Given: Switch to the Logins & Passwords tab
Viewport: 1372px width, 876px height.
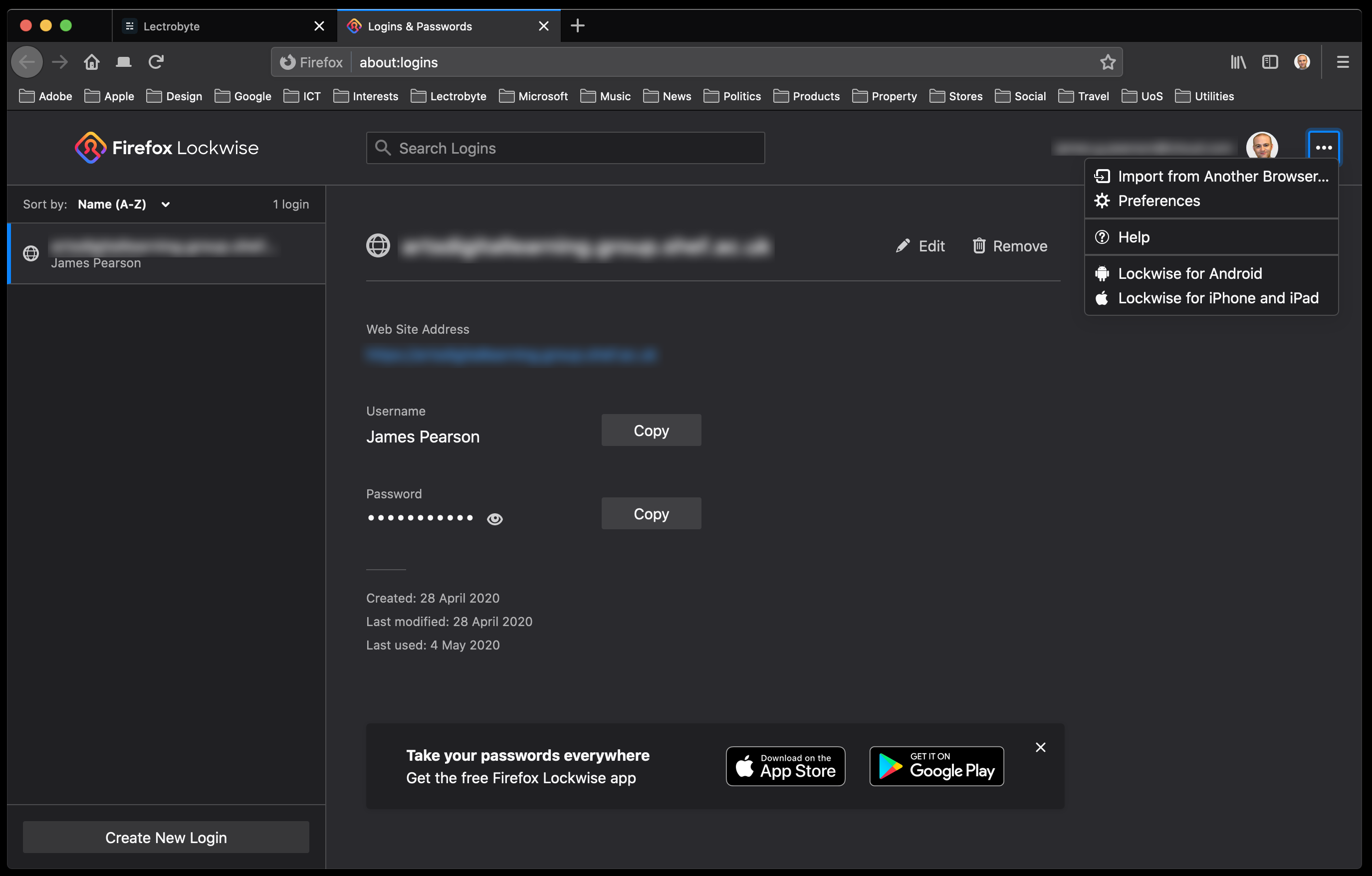Looking at the screenshot, I should (449, 26).
